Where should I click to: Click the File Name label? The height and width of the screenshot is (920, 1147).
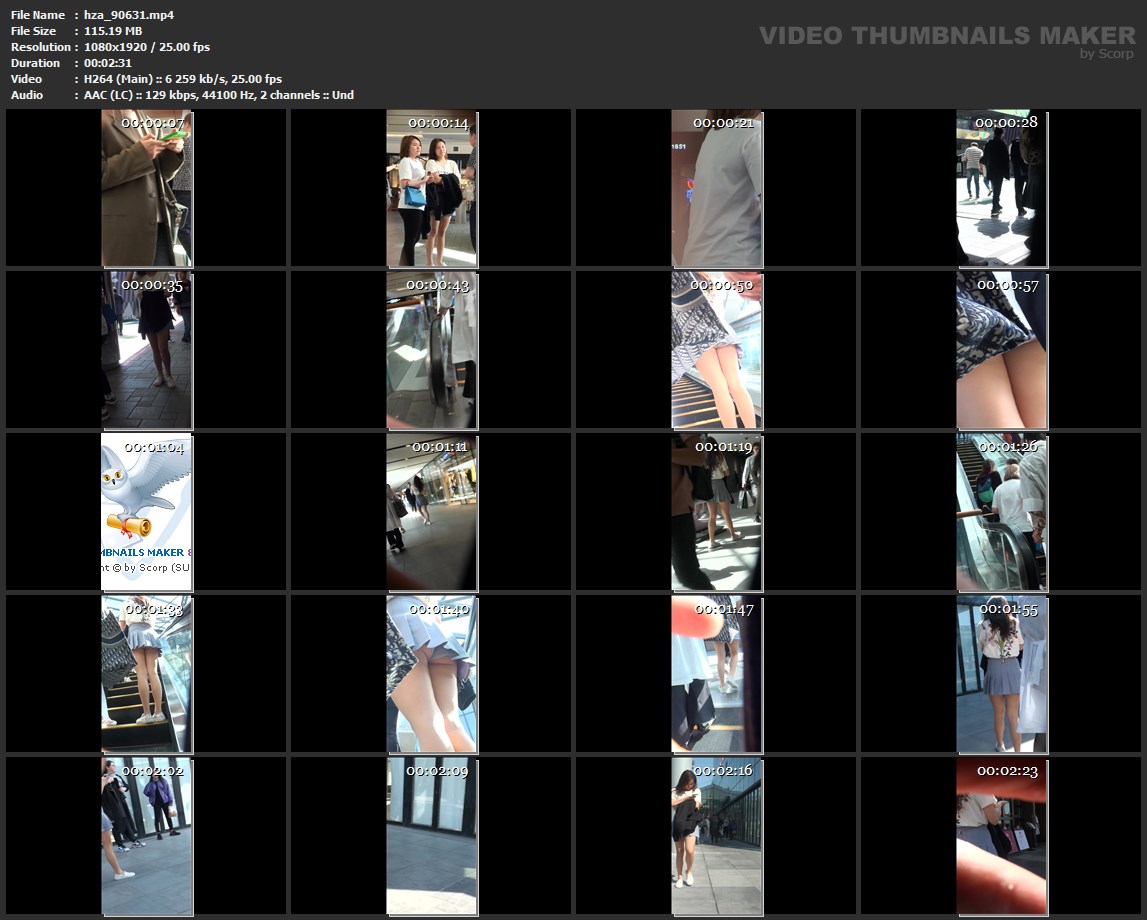[37, 15]
